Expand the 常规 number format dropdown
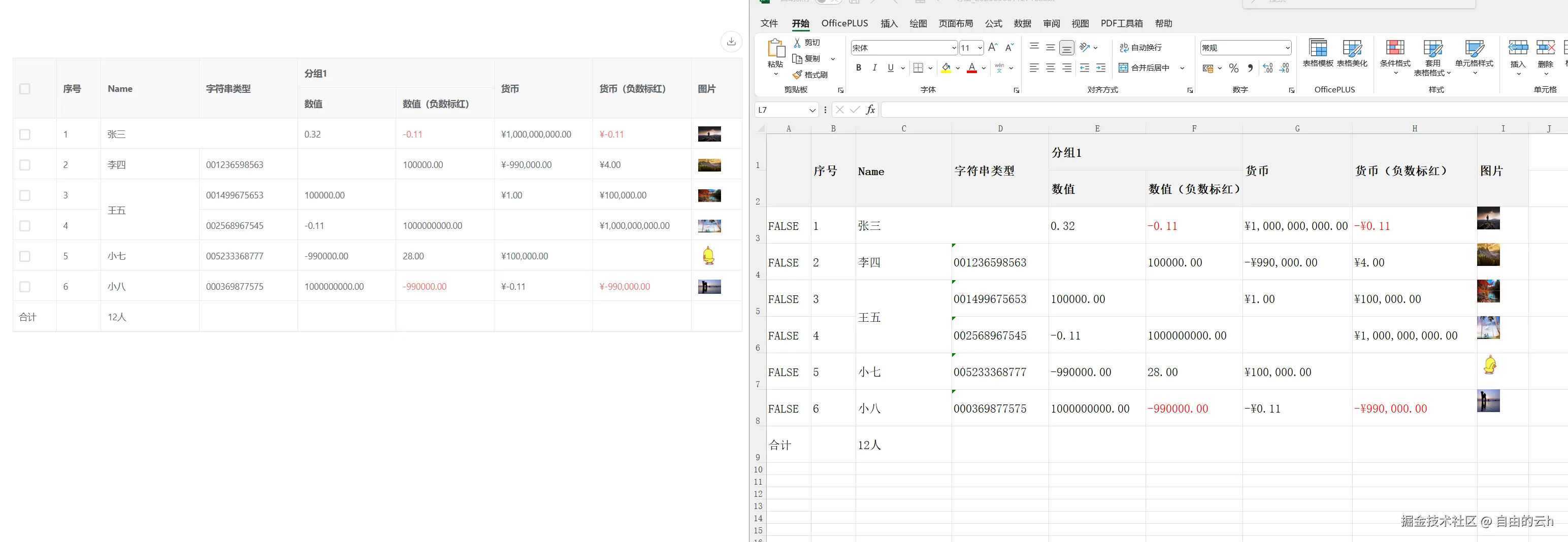Image resolution: width=1568 pixels, height=542 pixels. coord(1287,47)
